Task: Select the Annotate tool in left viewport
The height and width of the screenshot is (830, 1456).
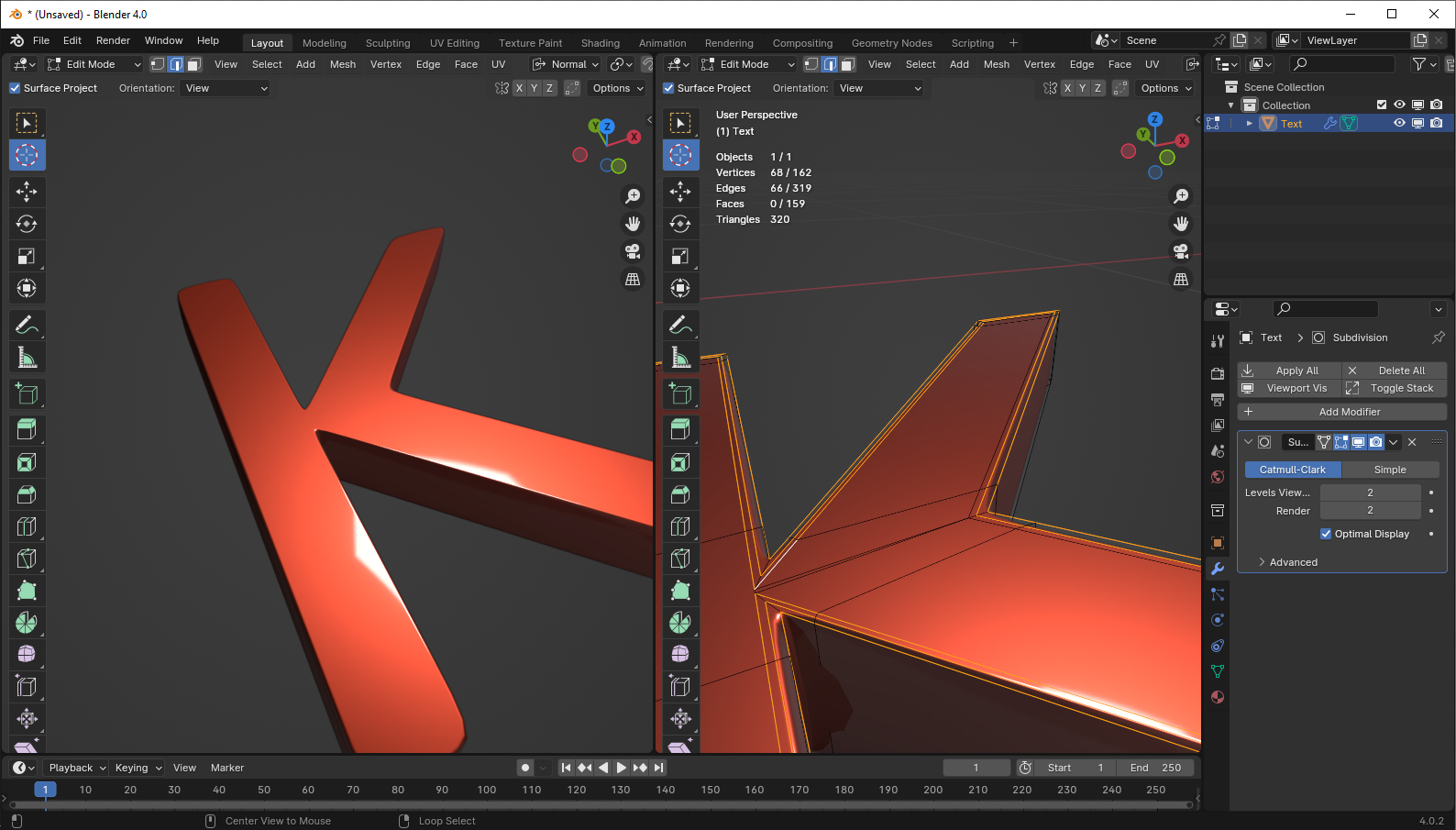Action: pos(27,325)
